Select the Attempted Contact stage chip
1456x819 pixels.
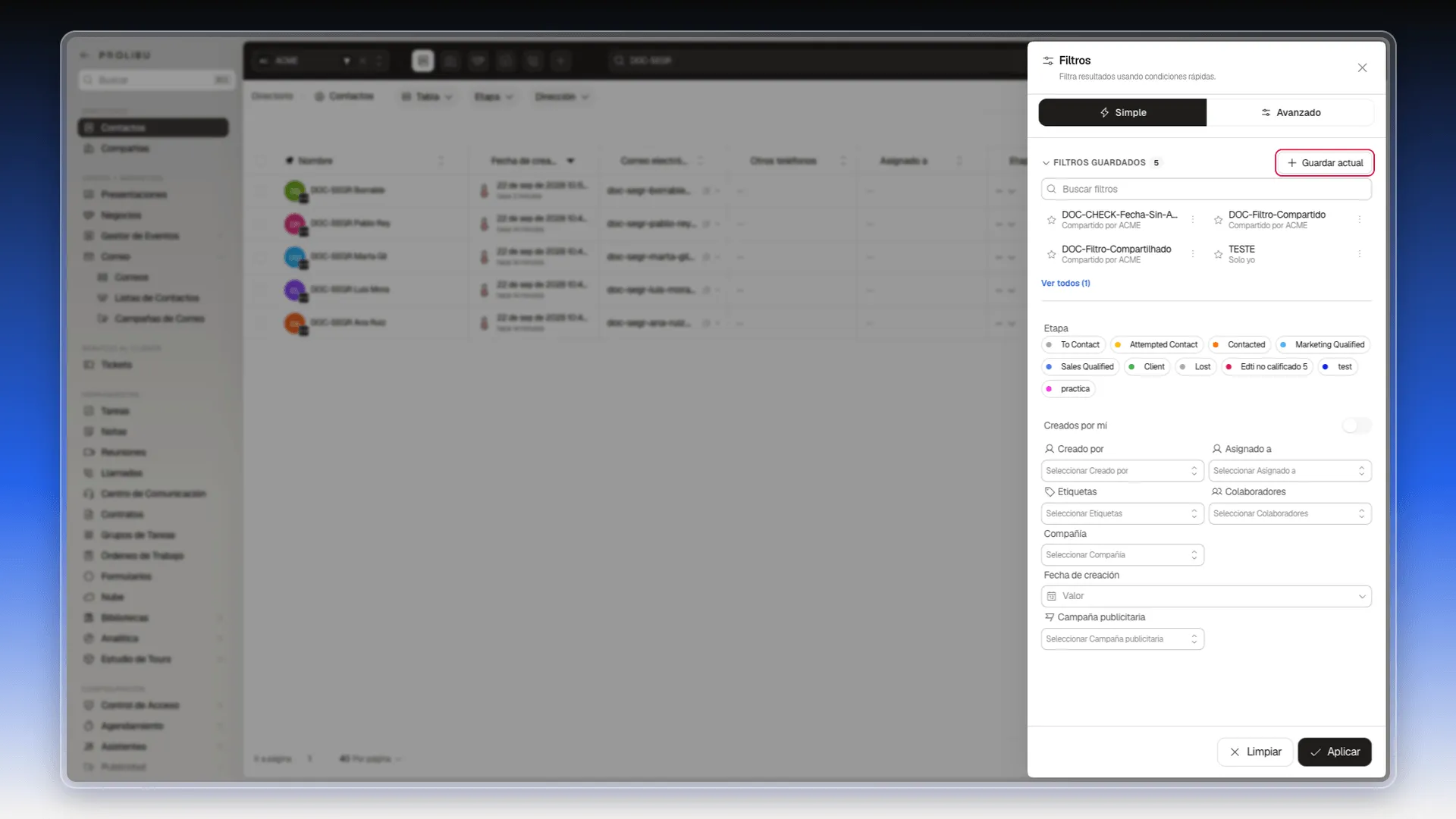pyautogui.click(x=1156, y=345)
